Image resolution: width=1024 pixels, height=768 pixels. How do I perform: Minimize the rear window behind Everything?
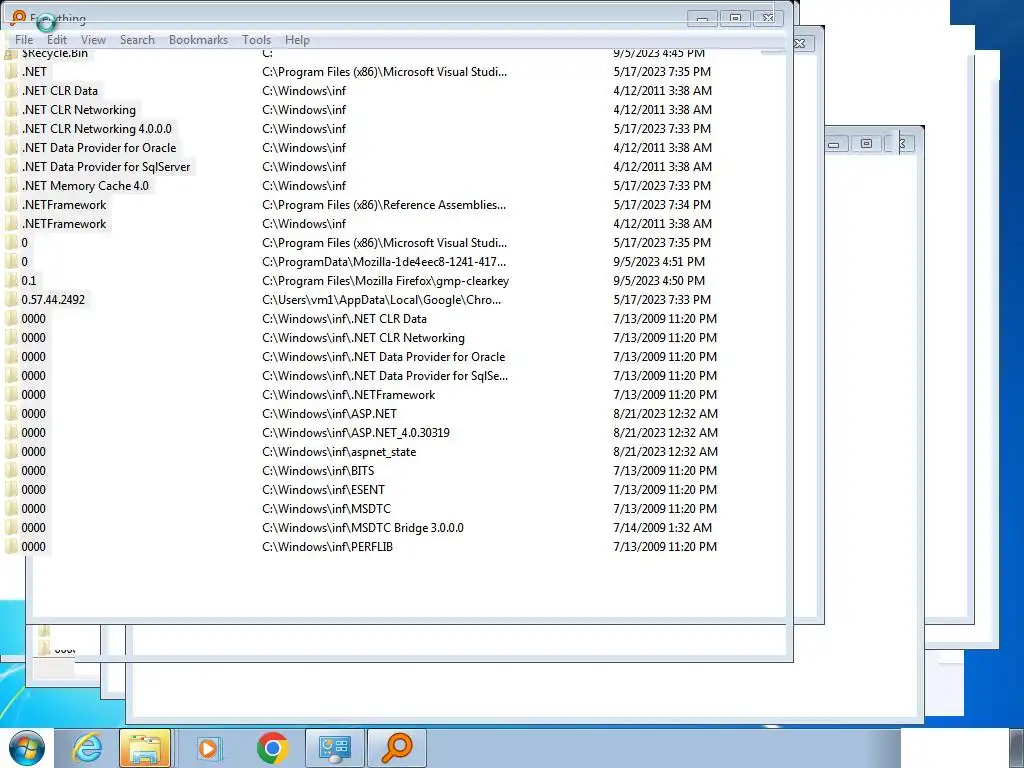tap(834, 144)
